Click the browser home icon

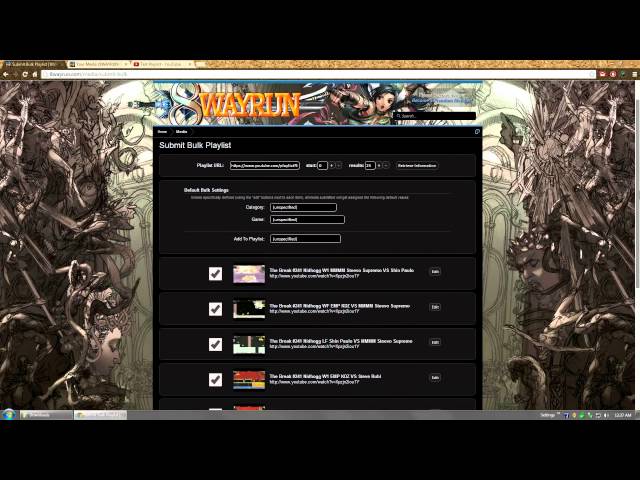(x=35, y=74)
